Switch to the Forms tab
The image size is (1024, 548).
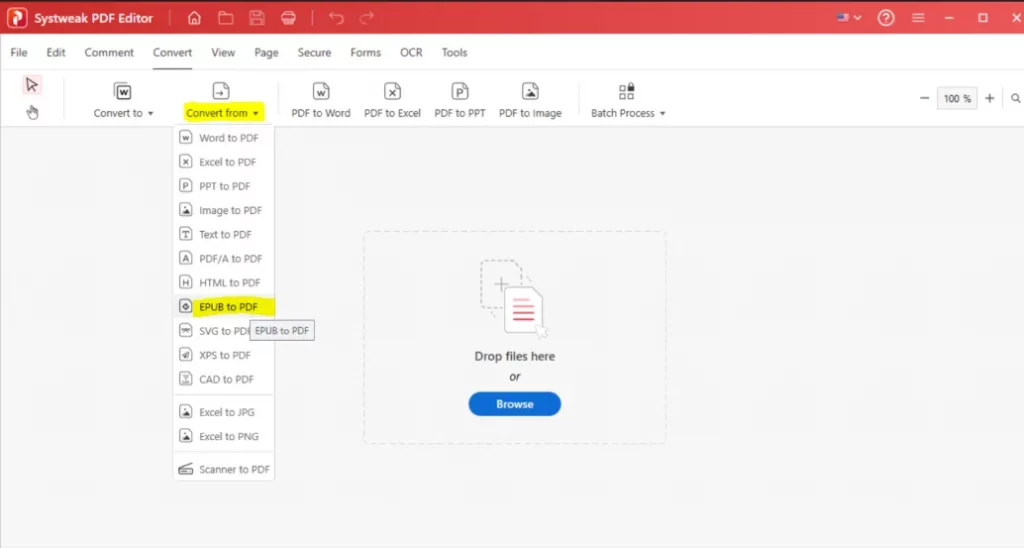coord(365,52)
